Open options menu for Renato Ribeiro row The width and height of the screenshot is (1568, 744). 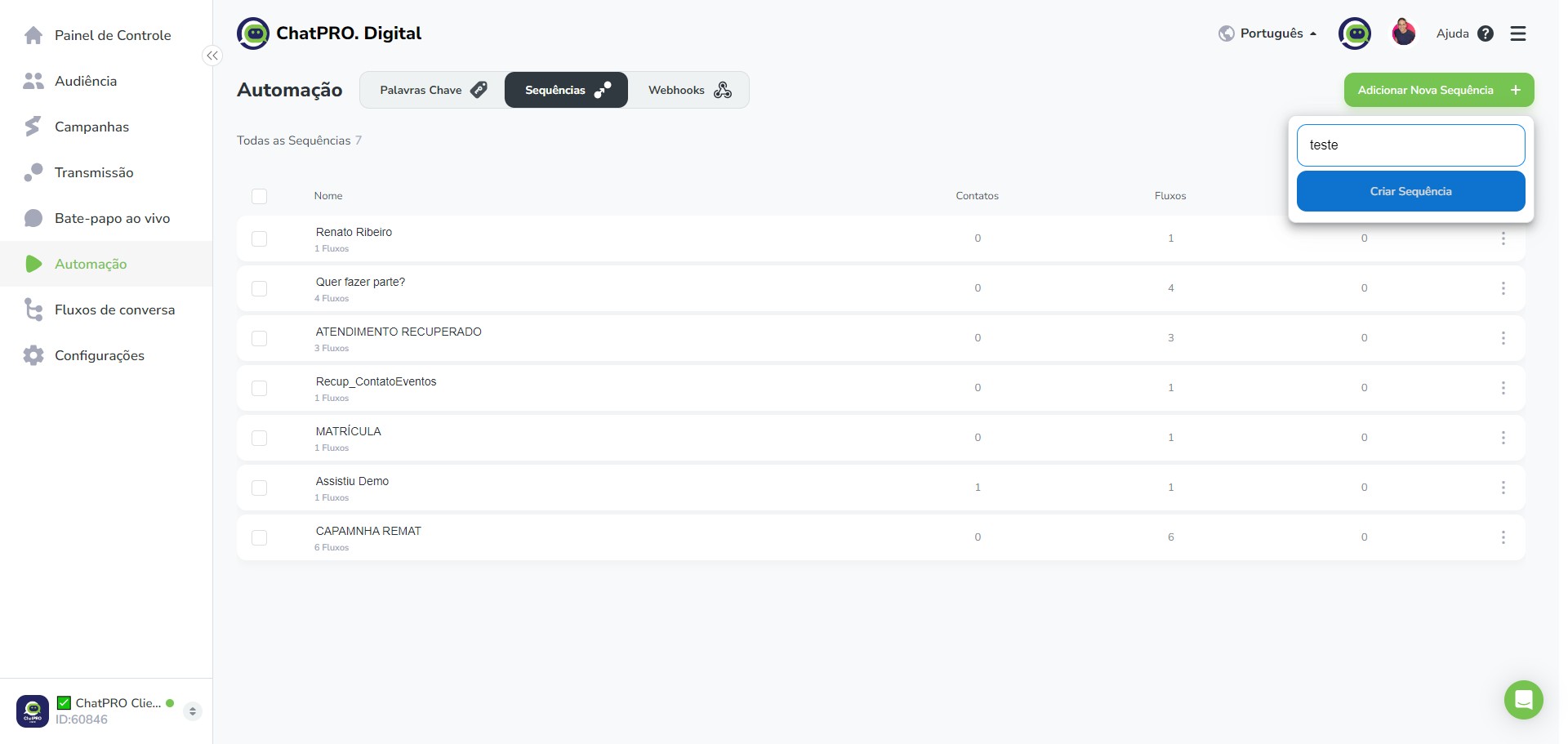point(1503,238)
